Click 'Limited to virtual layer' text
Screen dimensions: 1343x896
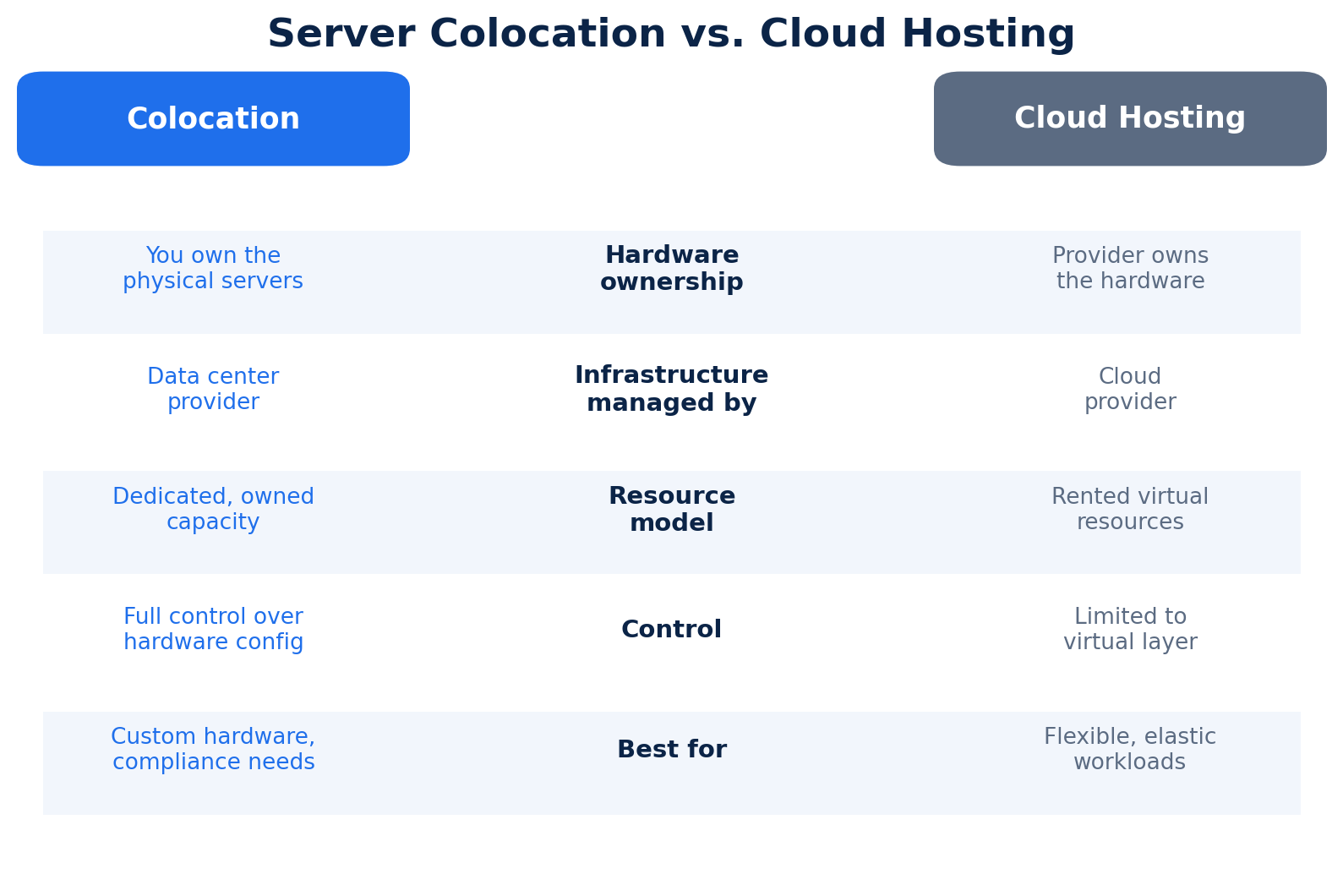pos(1130,630)
